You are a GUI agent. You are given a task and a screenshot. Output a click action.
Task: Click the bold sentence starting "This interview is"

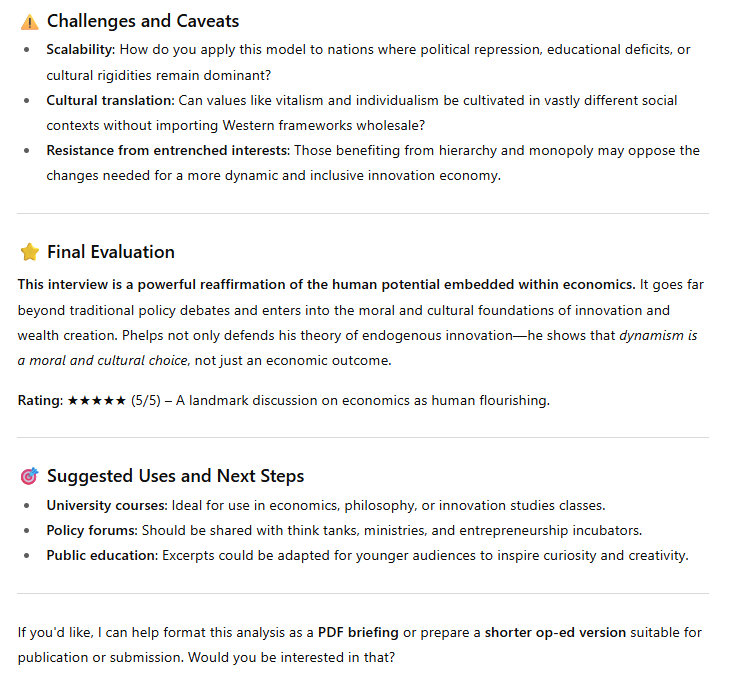click(x=326, y=284)
